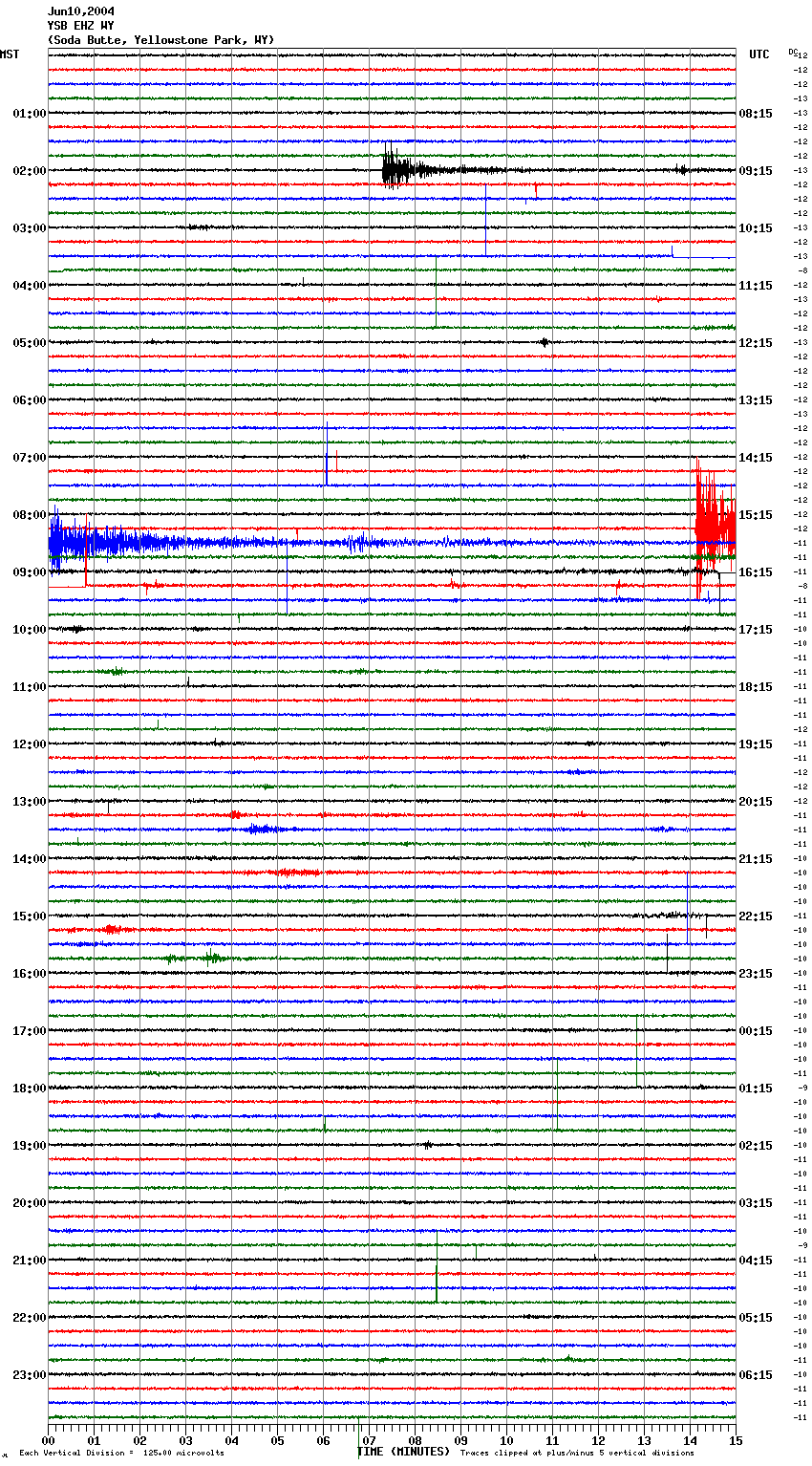Select the 08:00 MST time label
Screen dimensions: 812x1466
pyautogui.click(x=30, y=515)
